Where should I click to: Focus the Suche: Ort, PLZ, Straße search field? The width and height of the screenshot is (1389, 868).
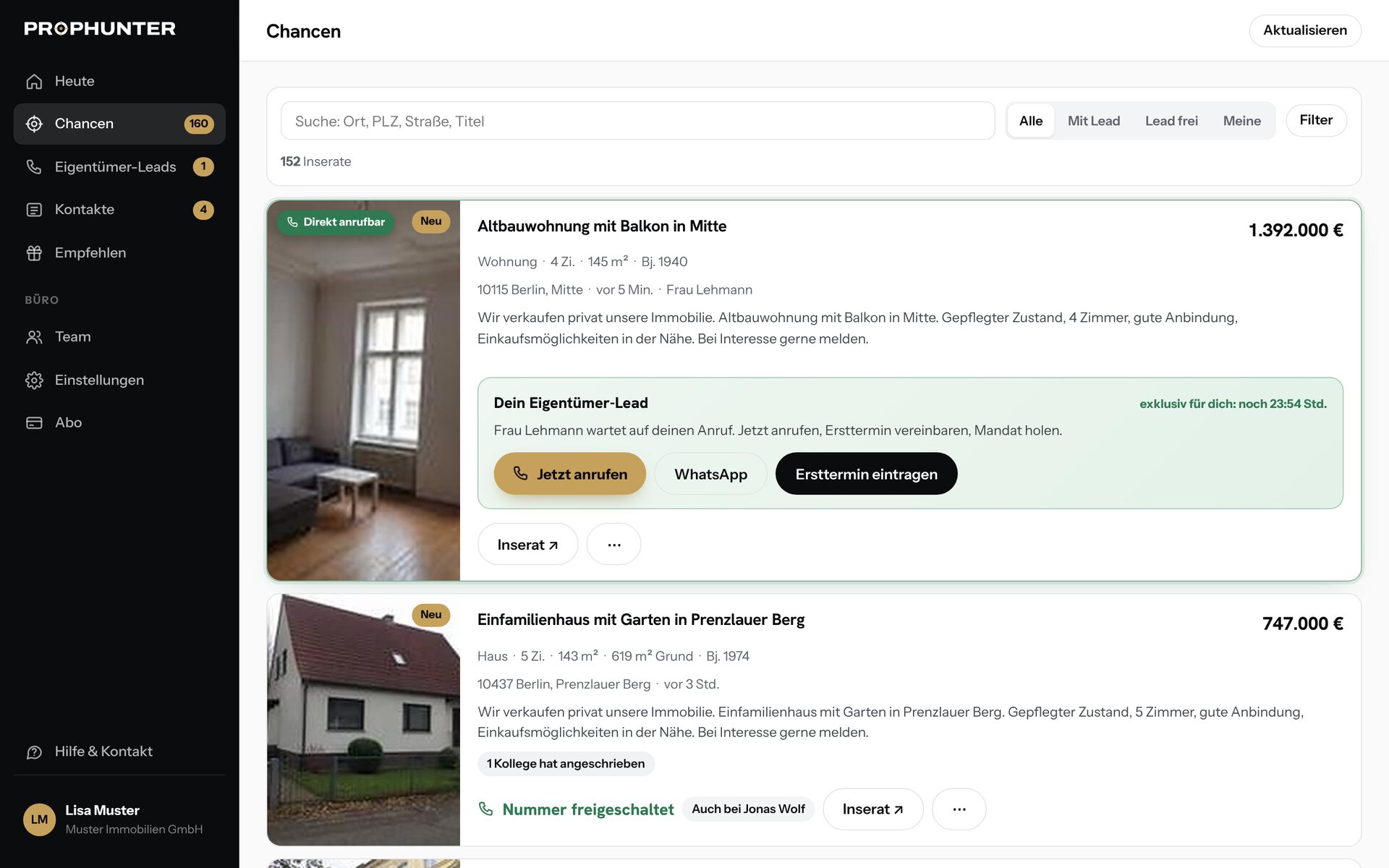[x=637, y=121]
